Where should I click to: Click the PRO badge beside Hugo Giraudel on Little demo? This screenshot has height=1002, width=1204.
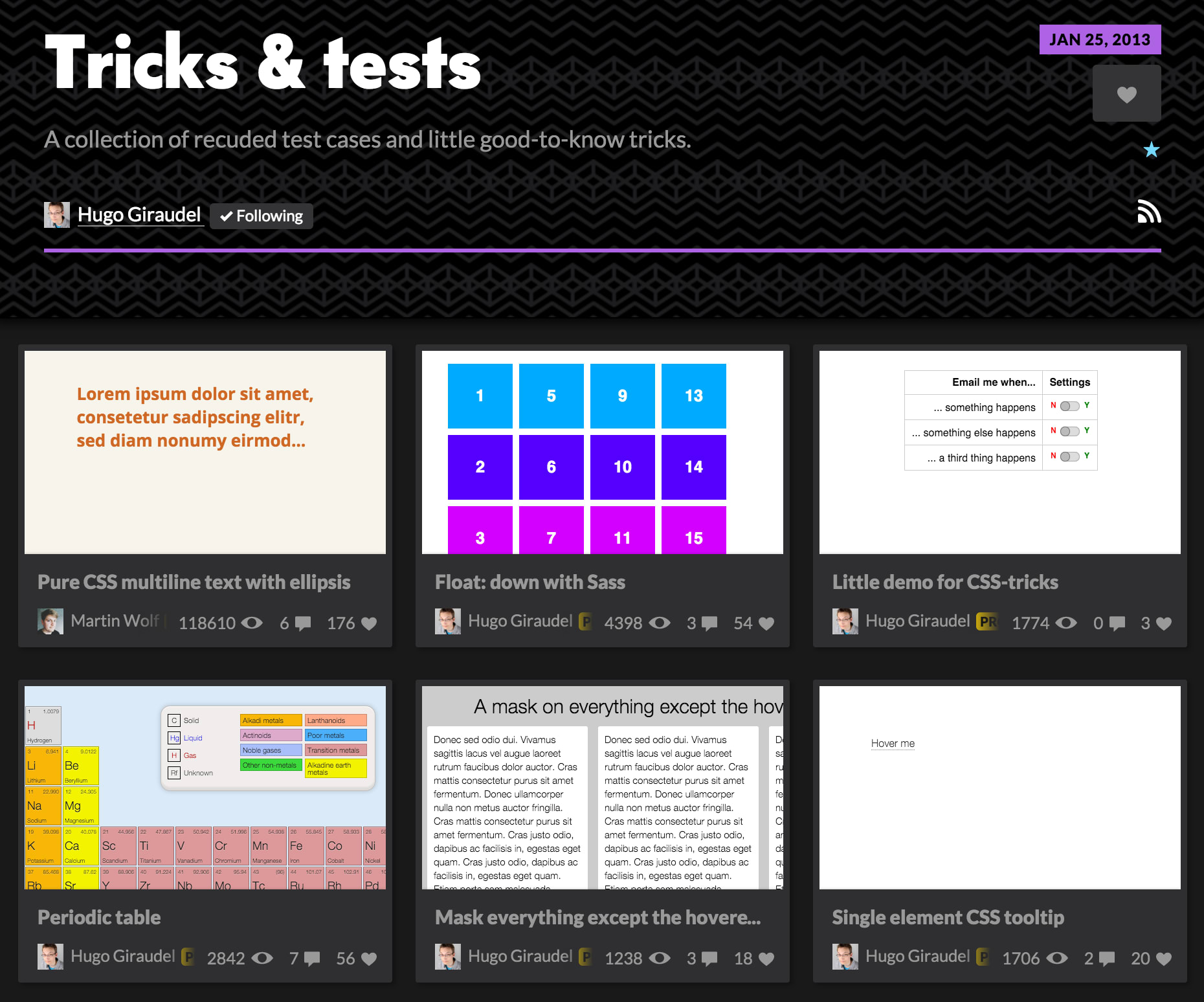point(988,621)
